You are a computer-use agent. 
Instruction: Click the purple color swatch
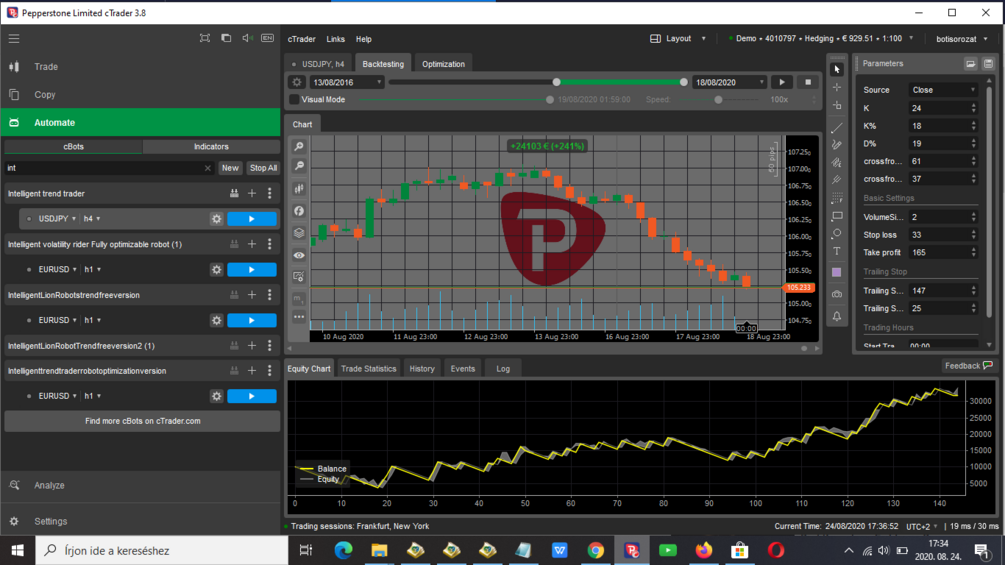point(837,272)
